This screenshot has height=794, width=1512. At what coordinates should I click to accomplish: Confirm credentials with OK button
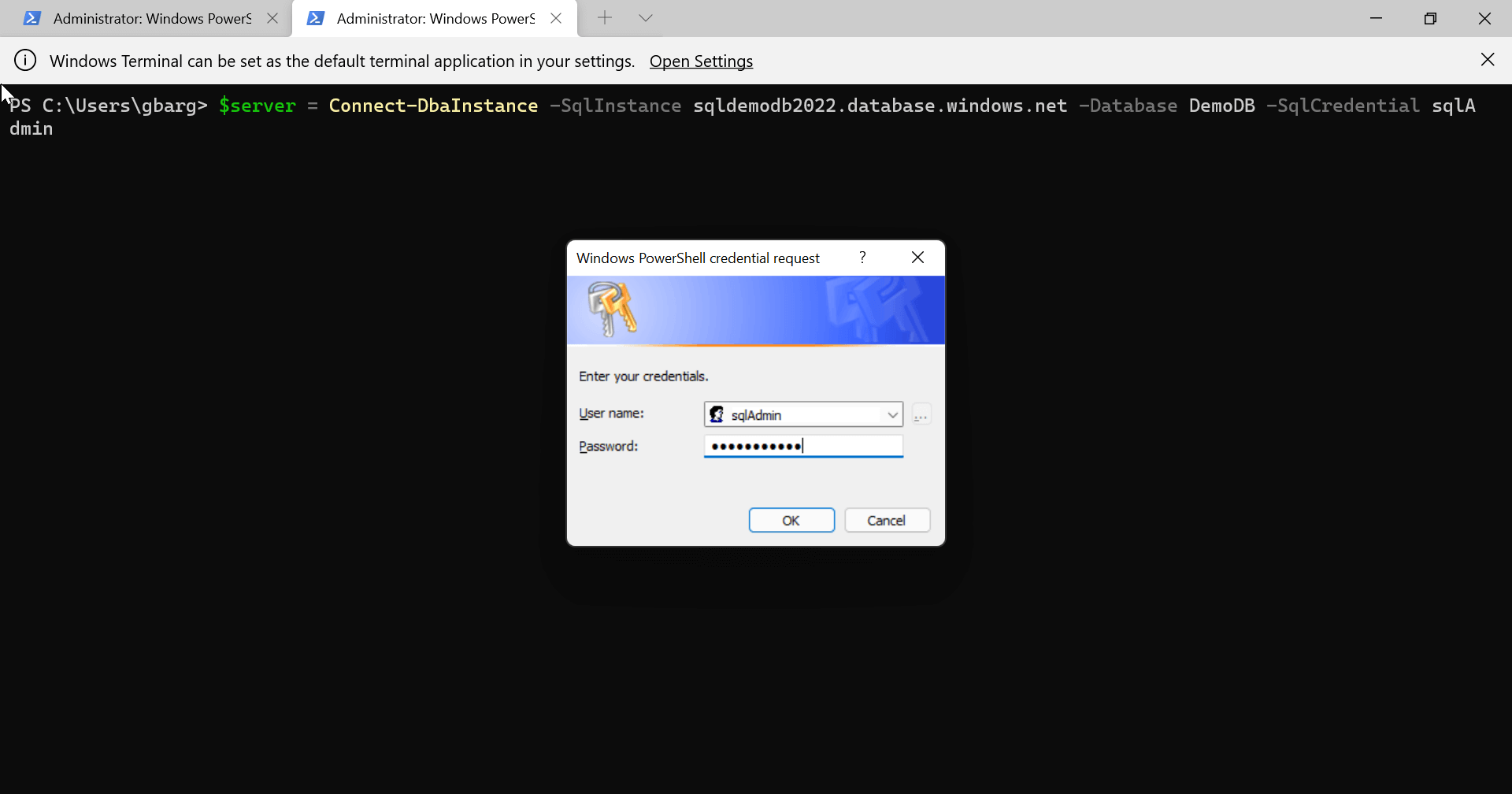[791, 521]
